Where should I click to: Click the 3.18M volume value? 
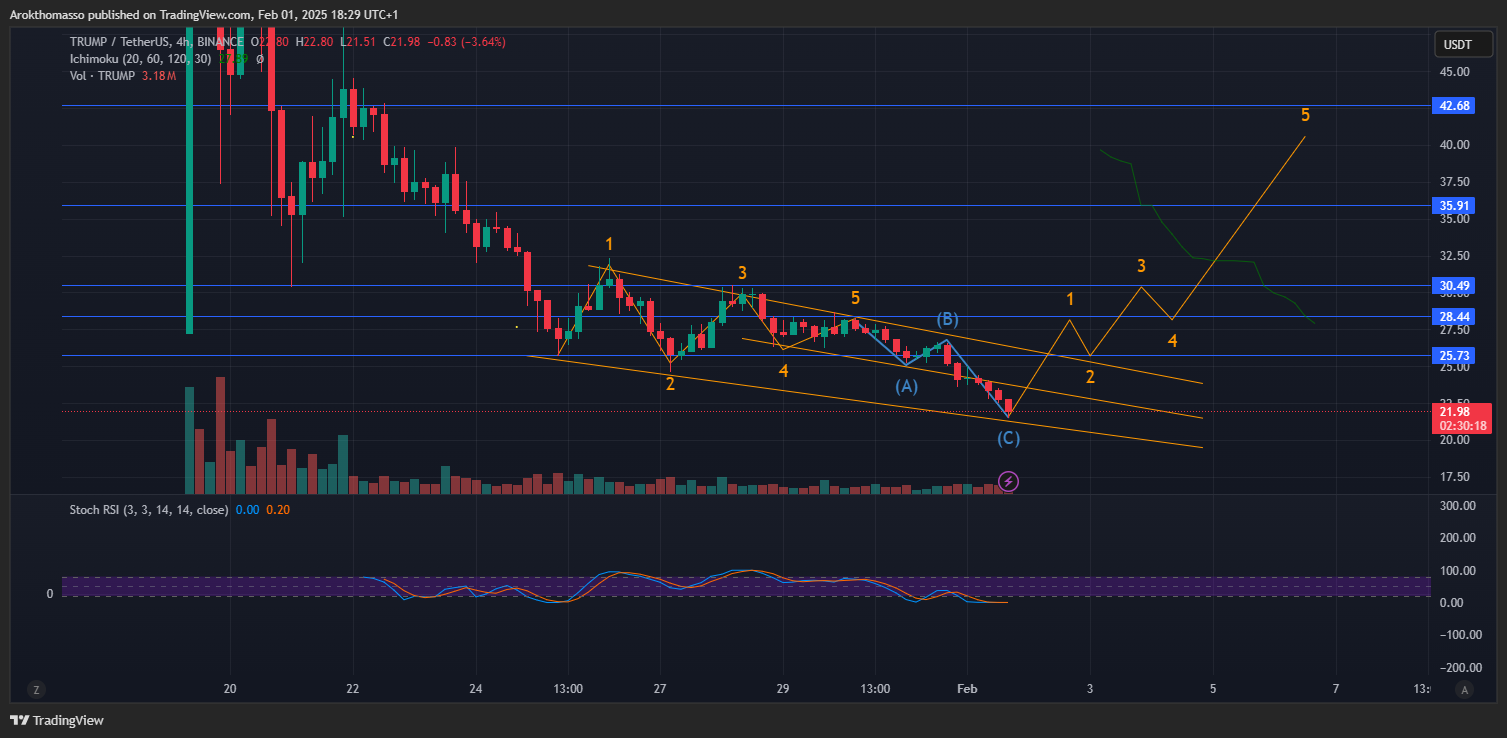[x=159, y=76]
